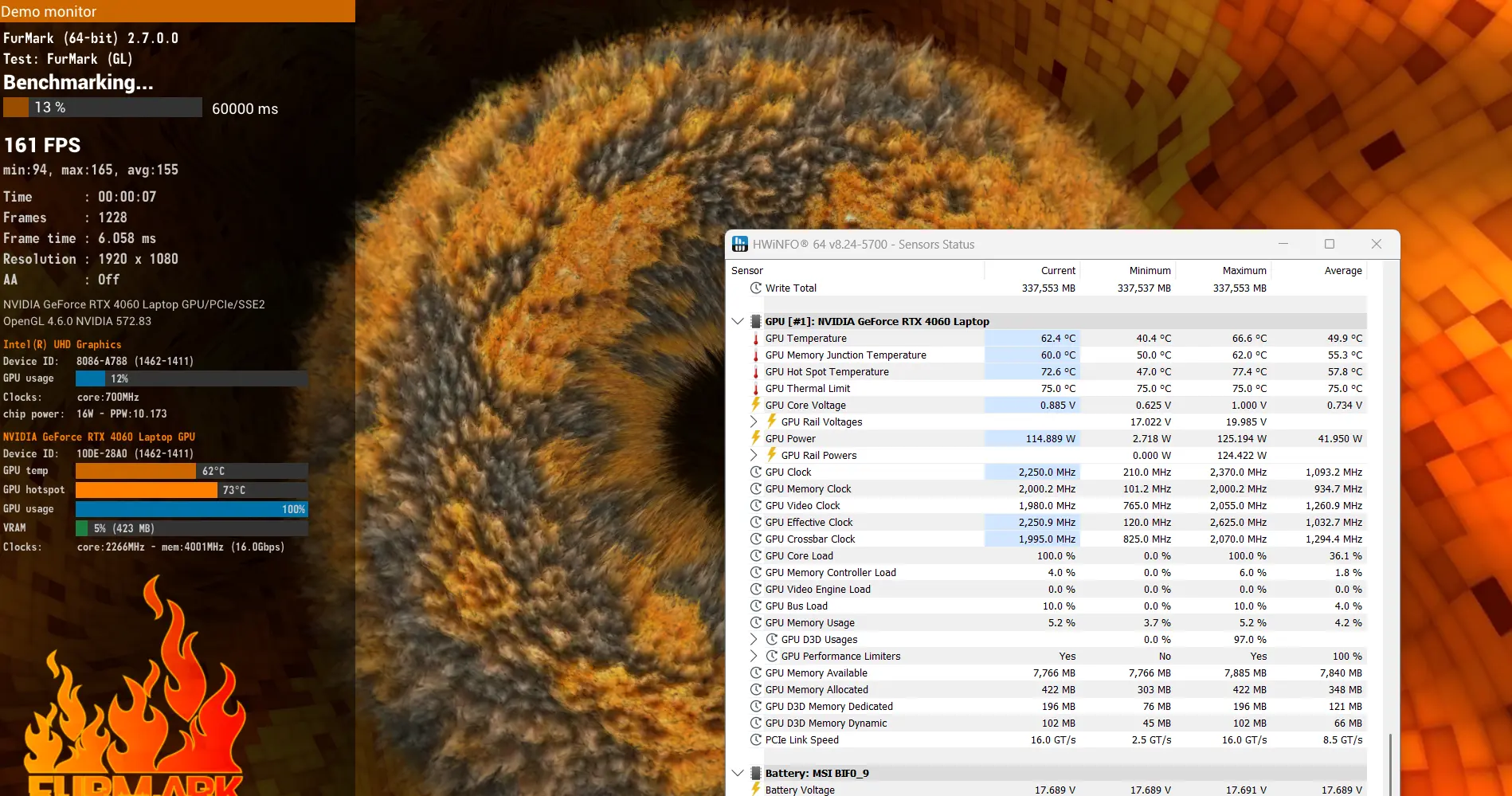The height and width of the screenshot is (796, 1512).
Task: Click the Sensor column header
Action: [x=856, y=271]
